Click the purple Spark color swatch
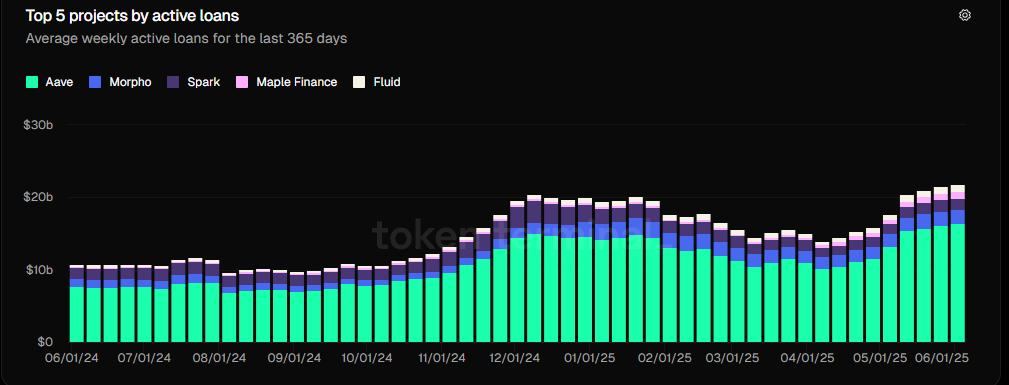Screen dimensions: 1009x385 coord(173,82)
